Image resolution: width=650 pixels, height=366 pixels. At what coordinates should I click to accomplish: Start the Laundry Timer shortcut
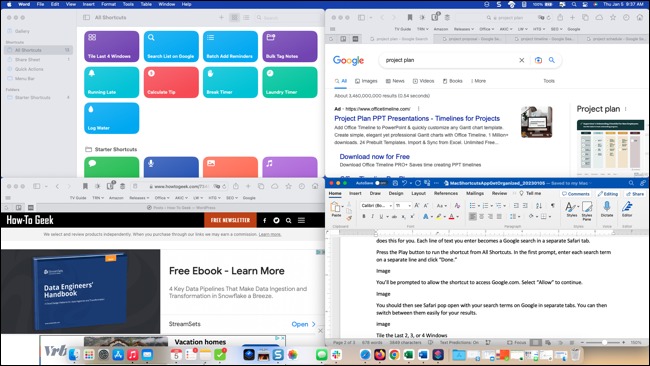pyautogui.click(x=290, y=82)
